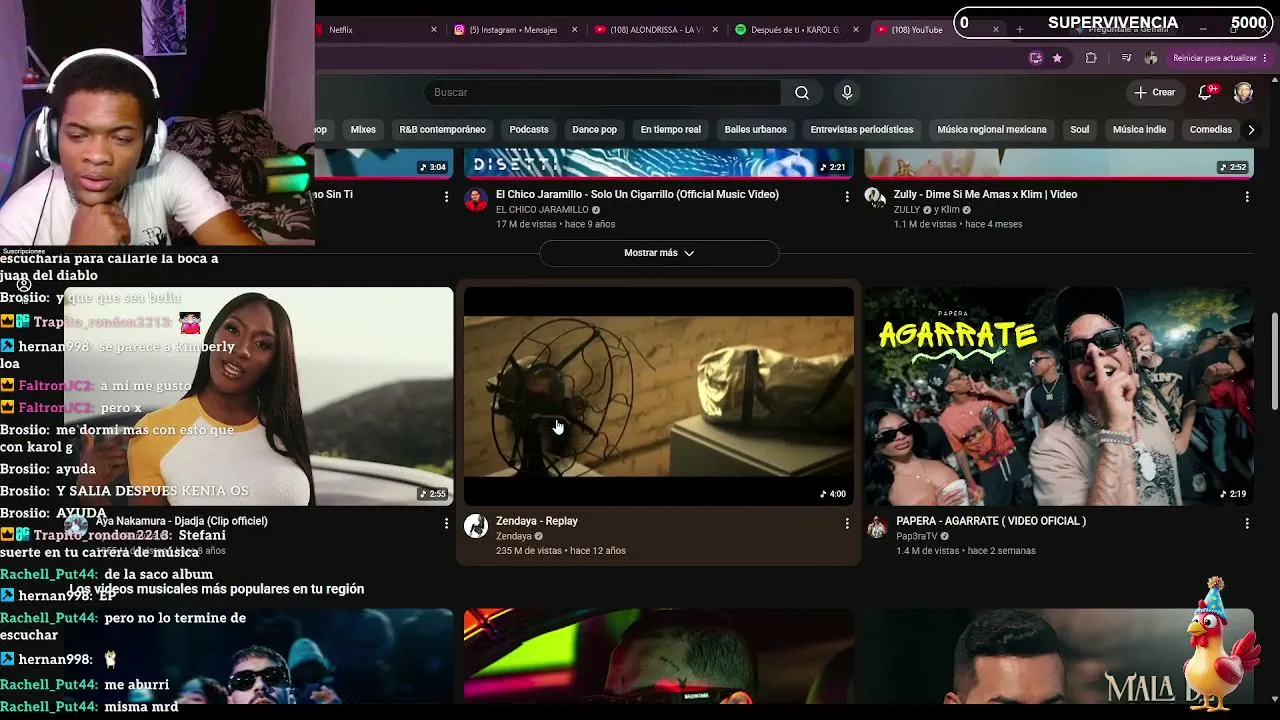The image size is (1280, 720).
Task: Click the Crear button
Action: tap(1155, 92)
